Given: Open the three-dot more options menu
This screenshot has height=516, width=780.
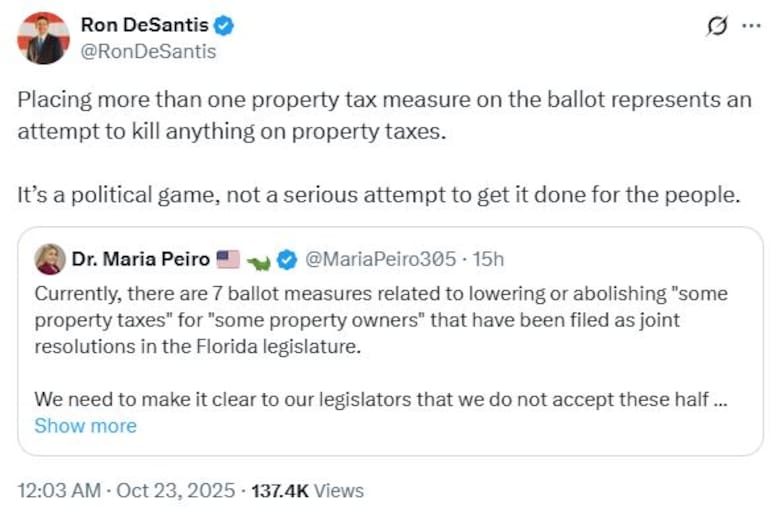Looking at the screenshot, I should click(751, 27).
